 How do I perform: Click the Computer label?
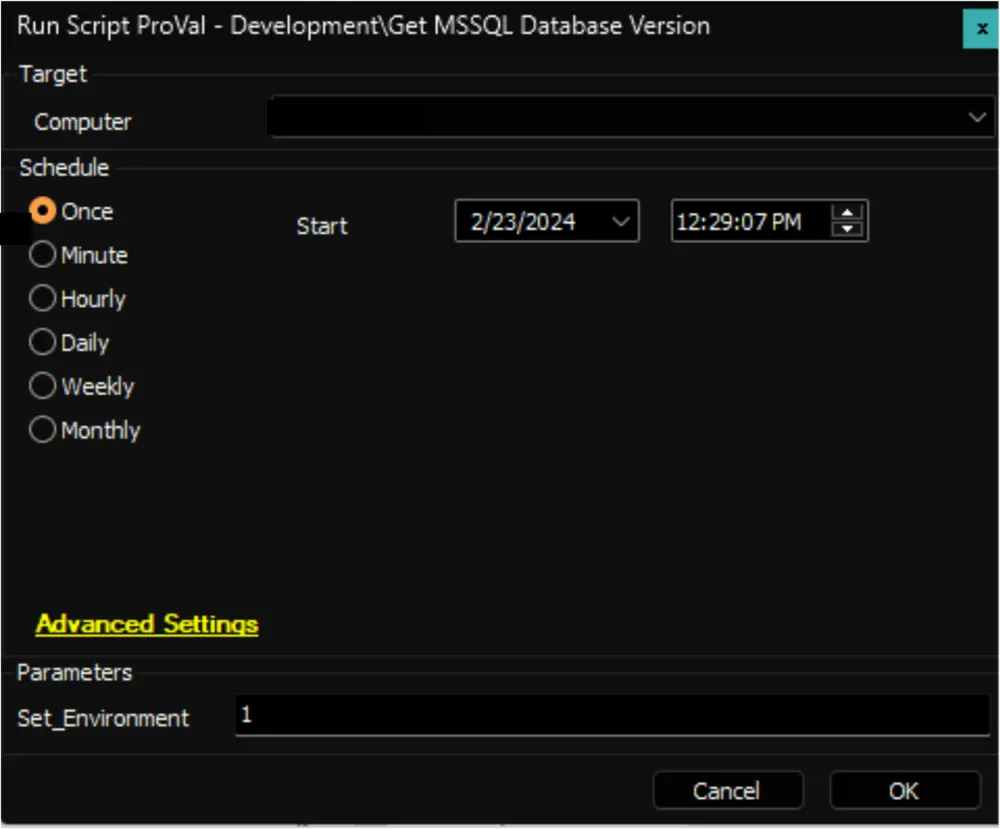[83, 122]
